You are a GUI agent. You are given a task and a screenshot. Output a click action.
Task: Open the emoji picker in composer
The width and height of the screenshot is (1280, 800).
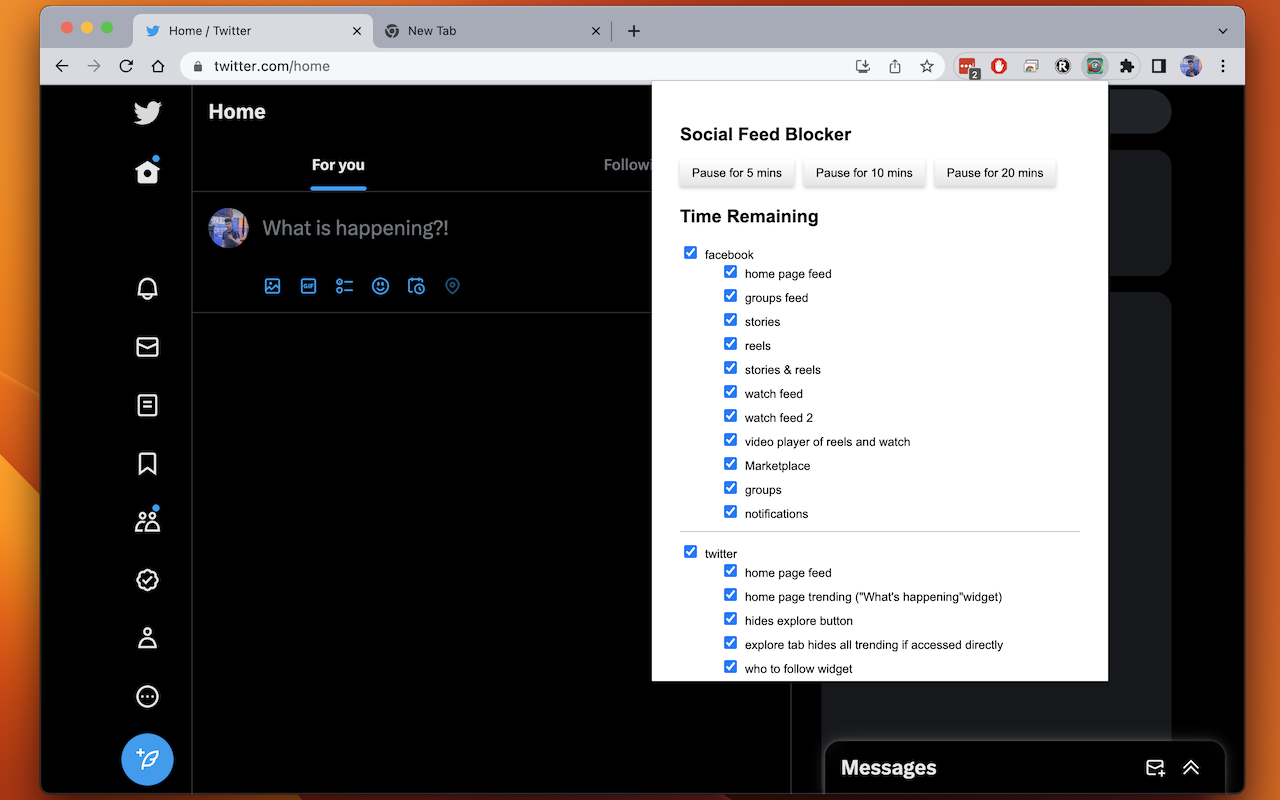pos(380,286)
